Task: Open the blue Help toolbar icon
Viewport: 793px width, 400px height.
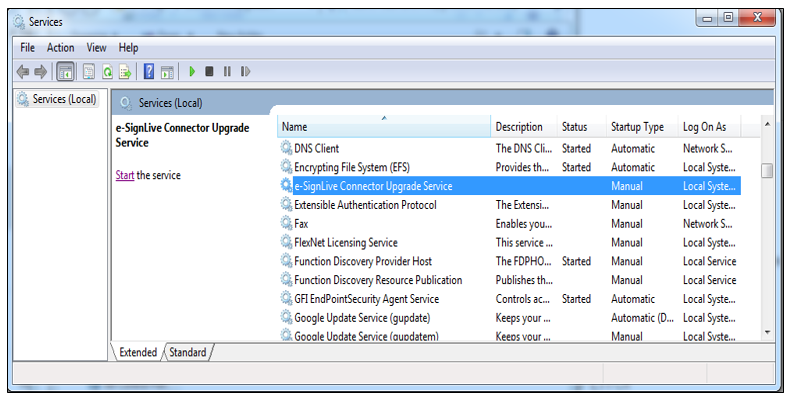Action: pyautogui.click(x=149, y=72)
